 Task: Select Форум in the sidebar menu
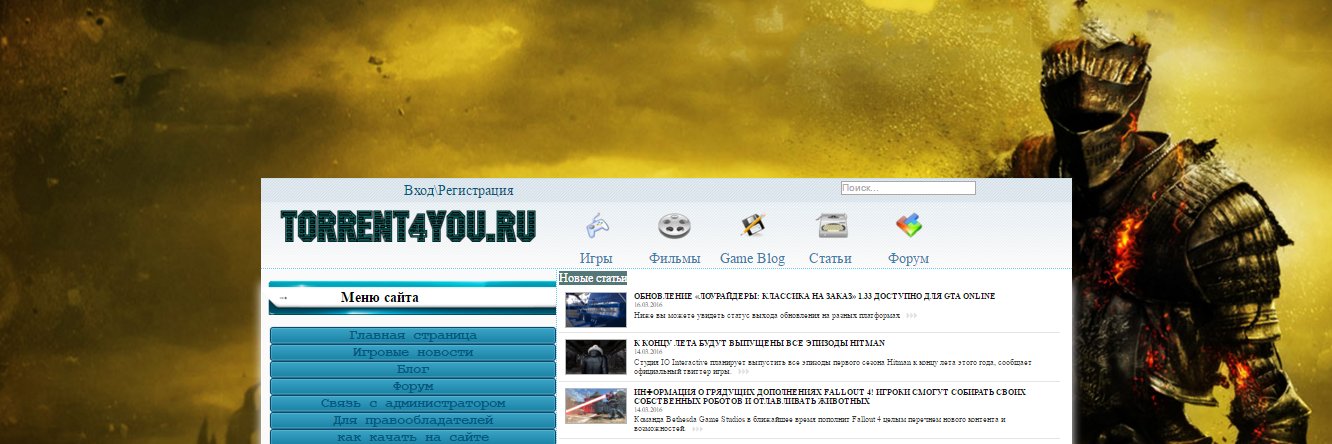coord(413,386)
